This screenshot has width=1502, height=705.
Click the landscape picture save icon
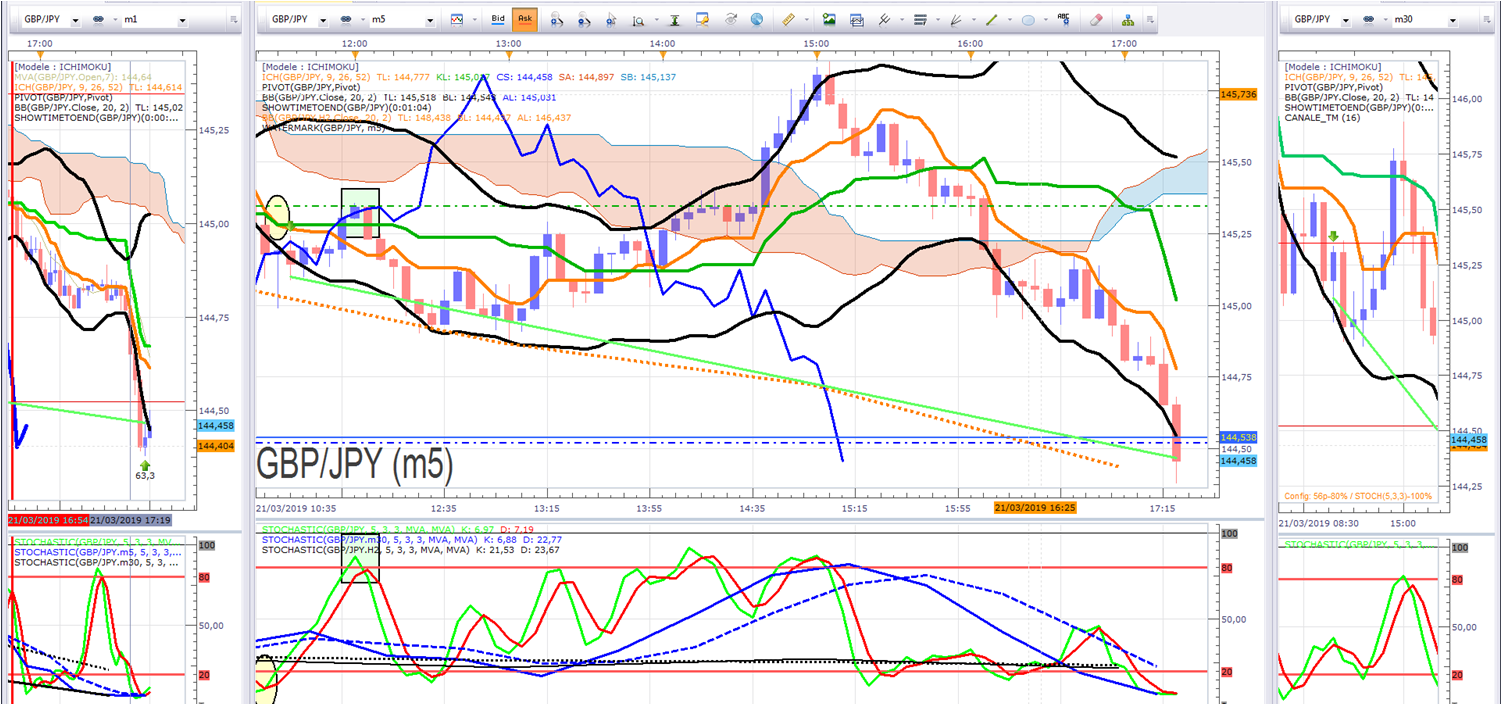[x=829, y=19]
